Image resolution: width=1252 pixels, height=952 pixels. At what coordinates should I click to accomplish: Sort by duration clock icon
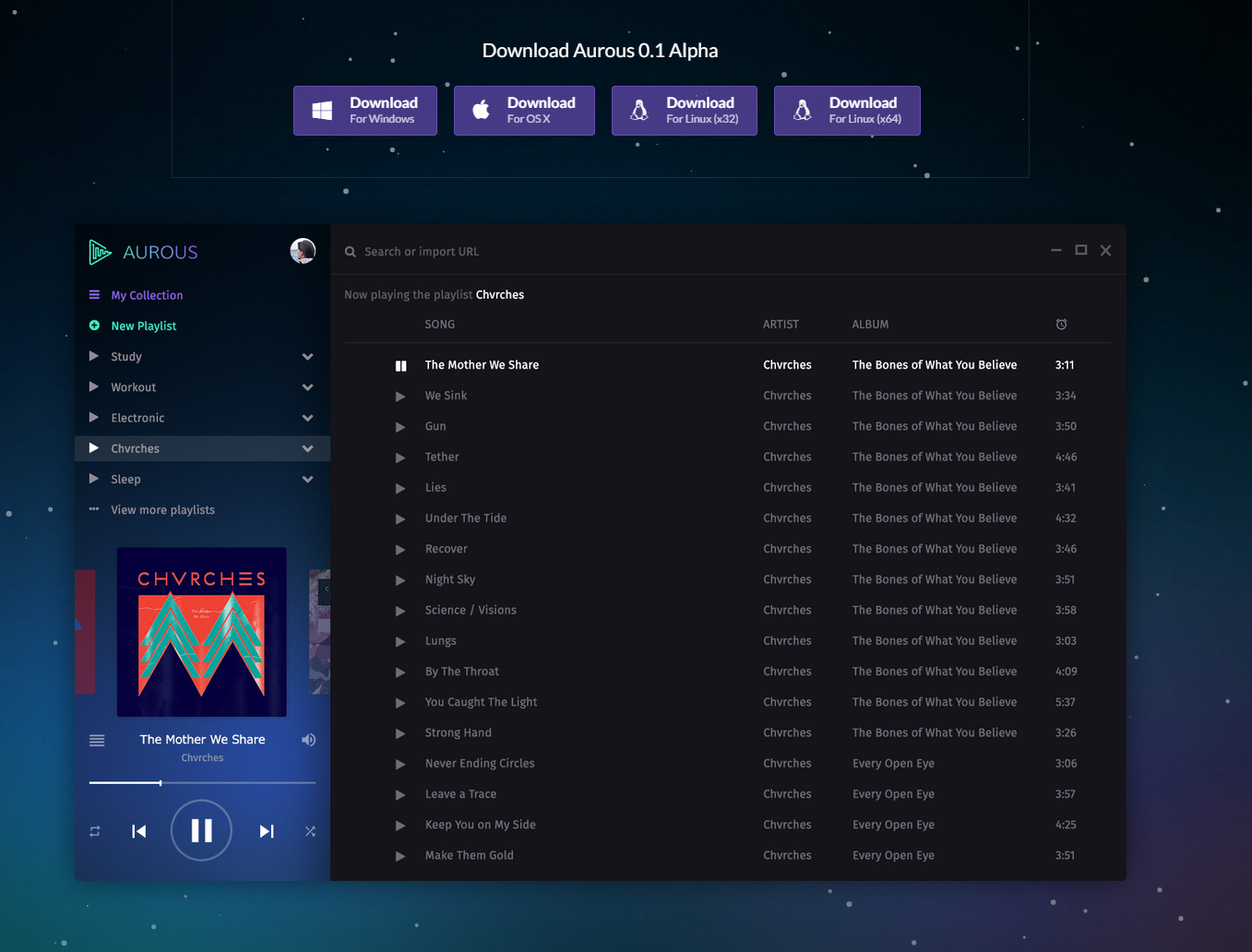click(x=1061, y=325)
